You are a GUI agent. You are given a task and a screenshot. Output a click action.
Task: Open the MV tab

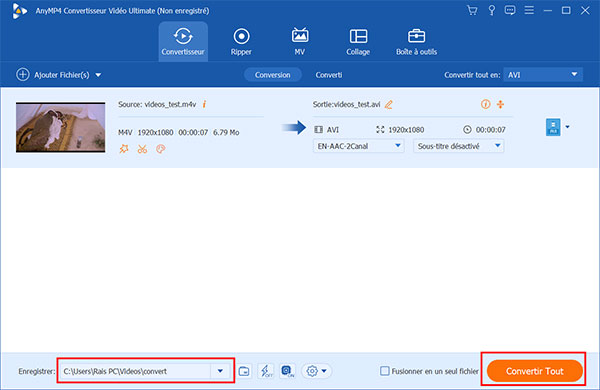tap(300, 41)
